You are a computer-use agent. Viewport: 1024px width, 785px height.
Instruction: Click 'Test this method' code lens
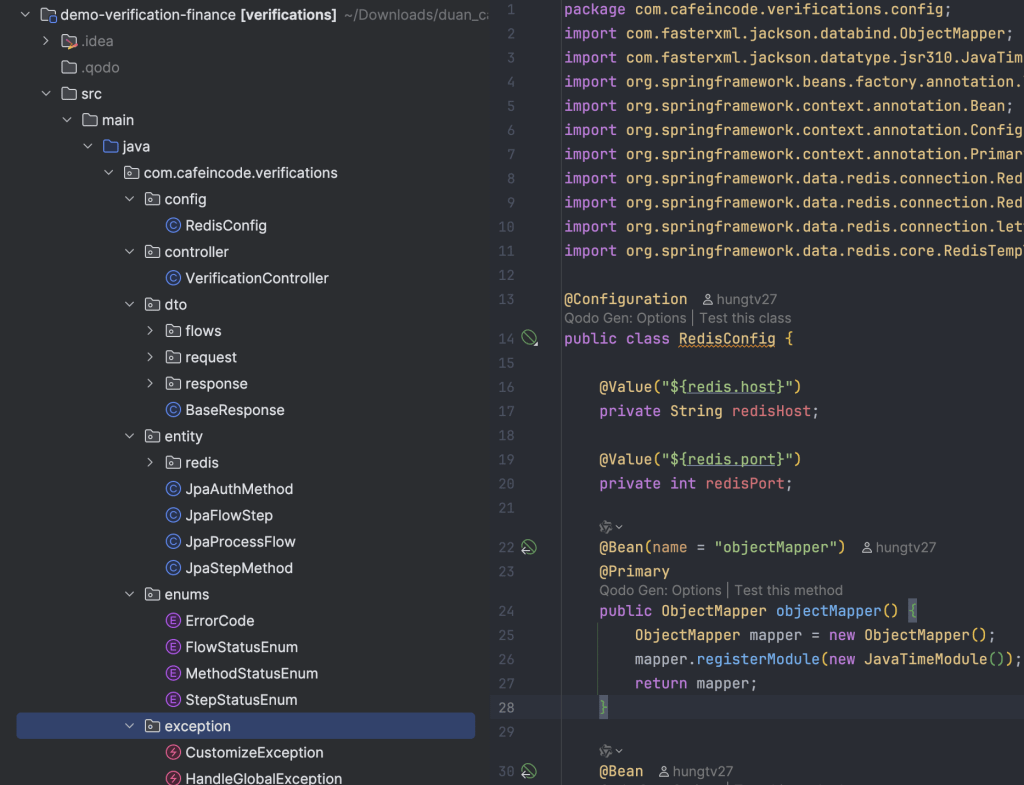[x=788, y=590]
